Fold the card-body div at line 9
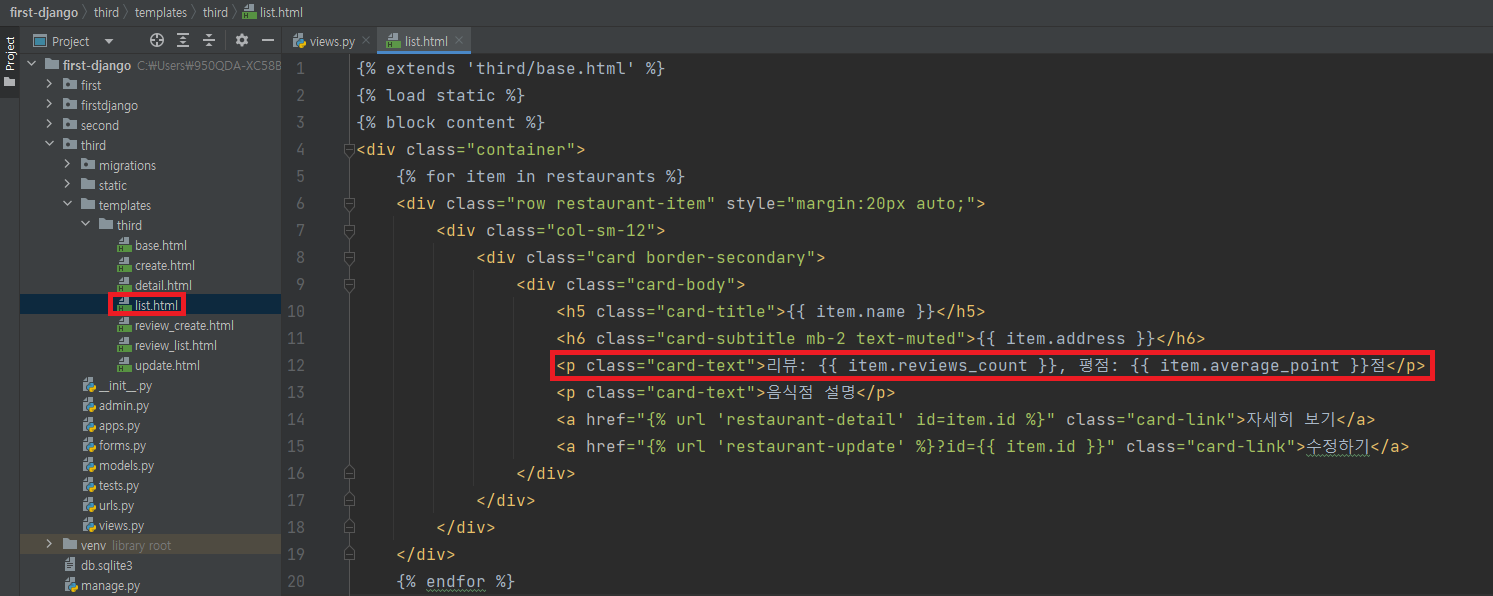The height and width of the screenshot is (596, 1493). click(x=349, y=285)
